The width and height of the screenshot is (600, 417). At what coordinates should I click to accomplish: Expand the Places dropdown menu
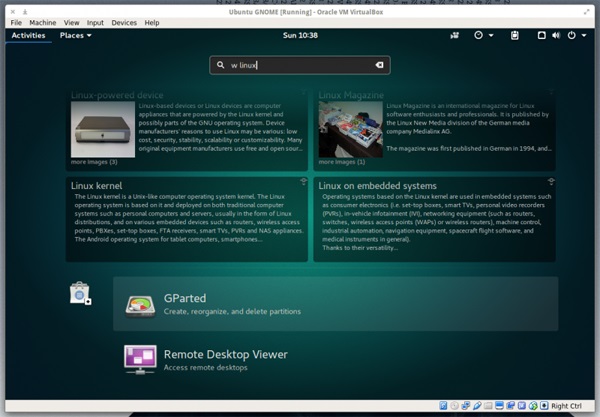pyautogui.click(x=75, y=35)
